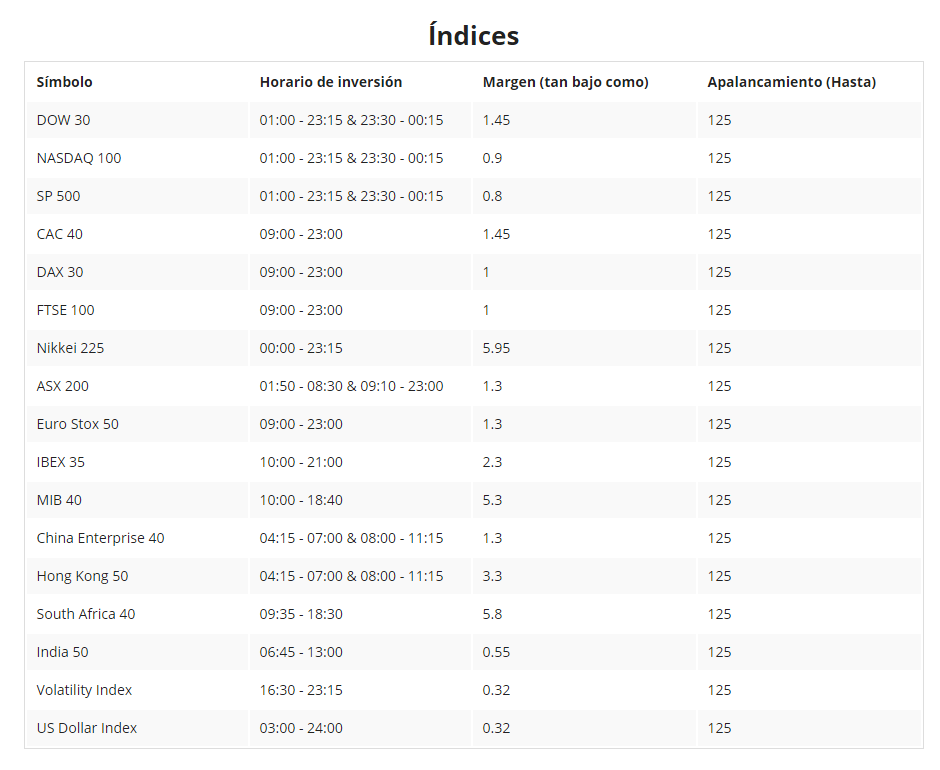
Task: Select the FTSE 100 leverage value 125
Action: tap(719, 310)
